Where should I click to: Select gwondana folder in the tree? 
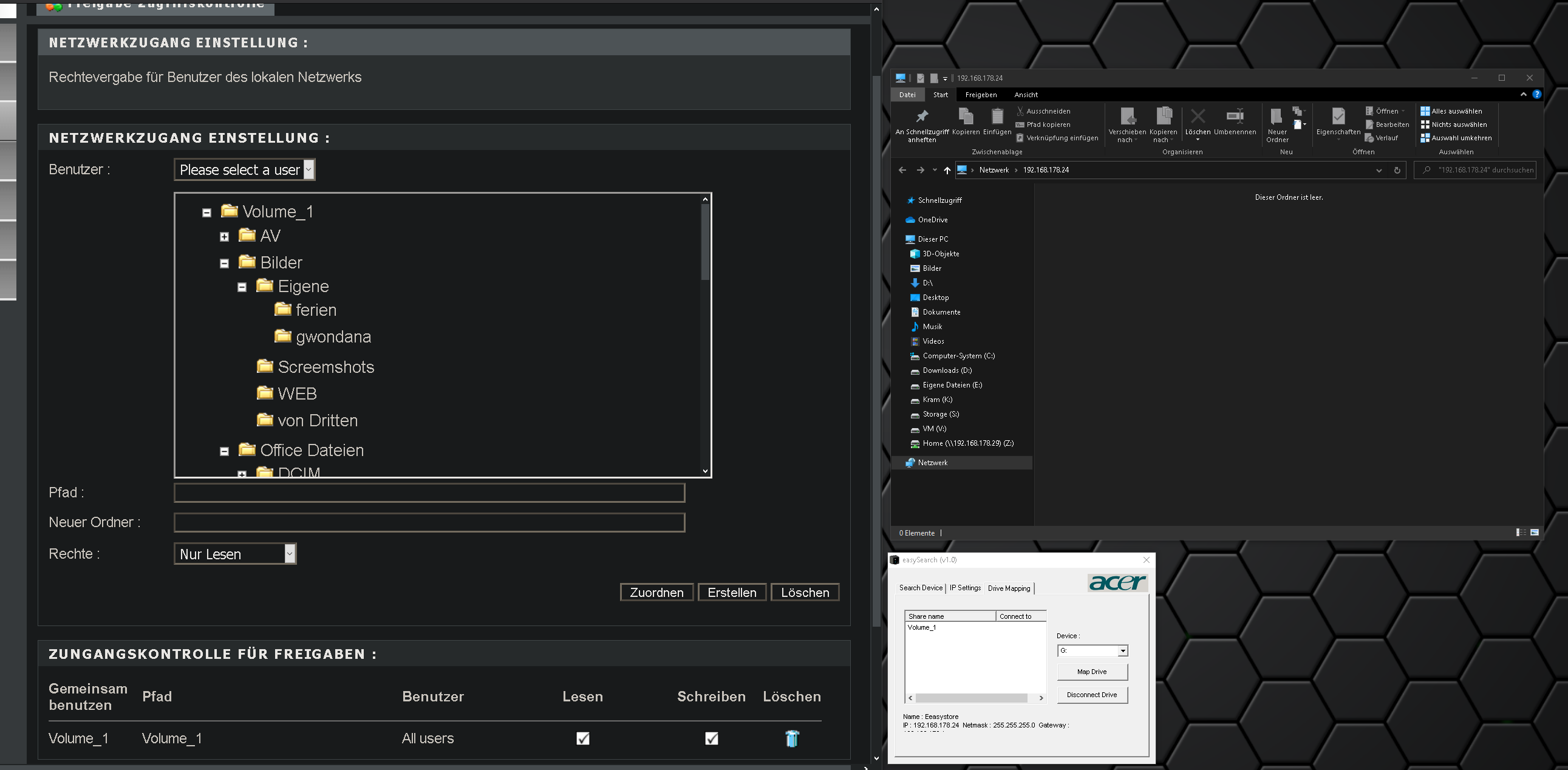(332, 336)
